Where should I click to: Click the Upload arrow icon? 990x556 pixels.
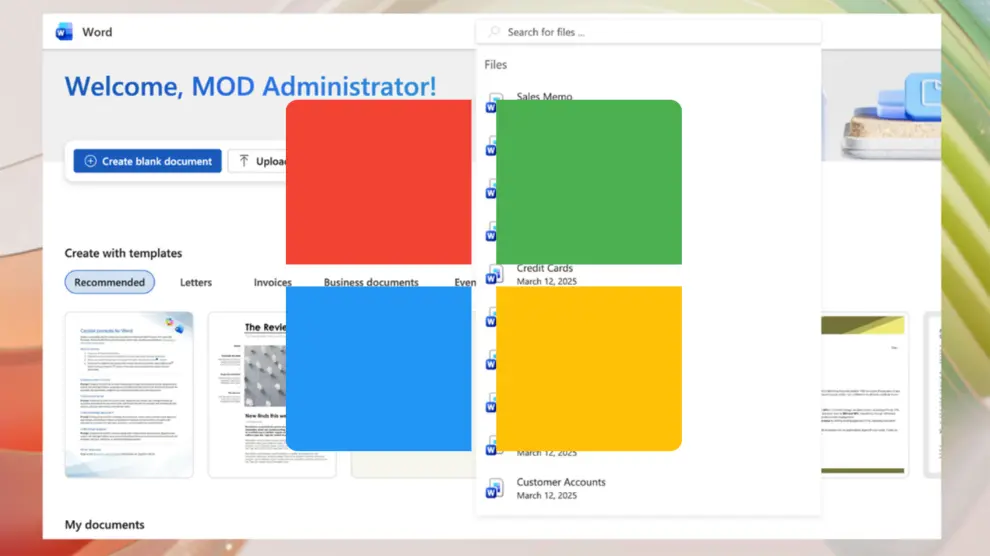244,161
